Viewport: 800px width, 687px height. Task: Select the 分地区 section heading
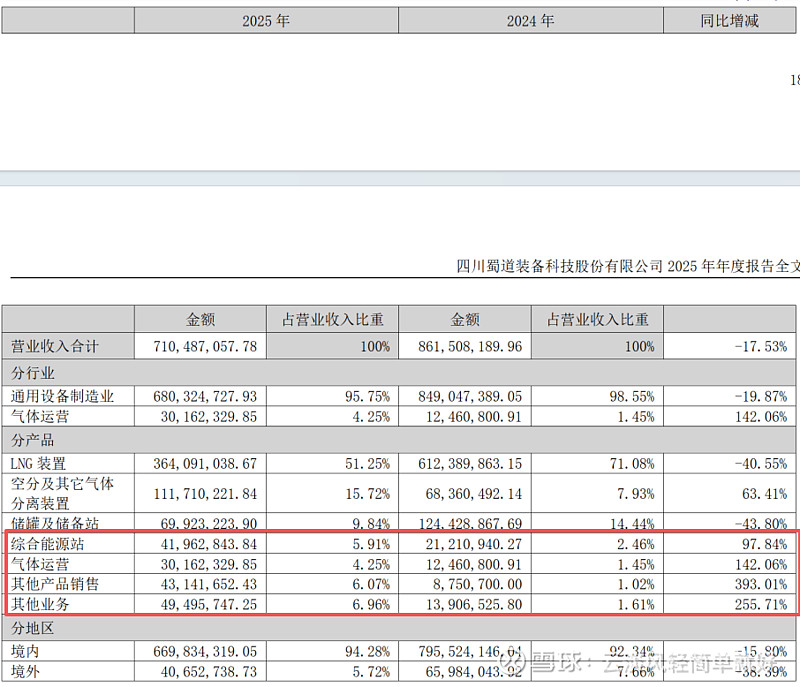pos(33,628)
